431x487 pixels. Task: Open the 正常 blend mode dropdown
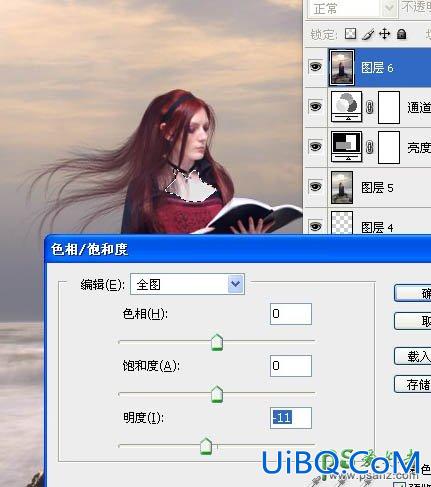[352, 8]
